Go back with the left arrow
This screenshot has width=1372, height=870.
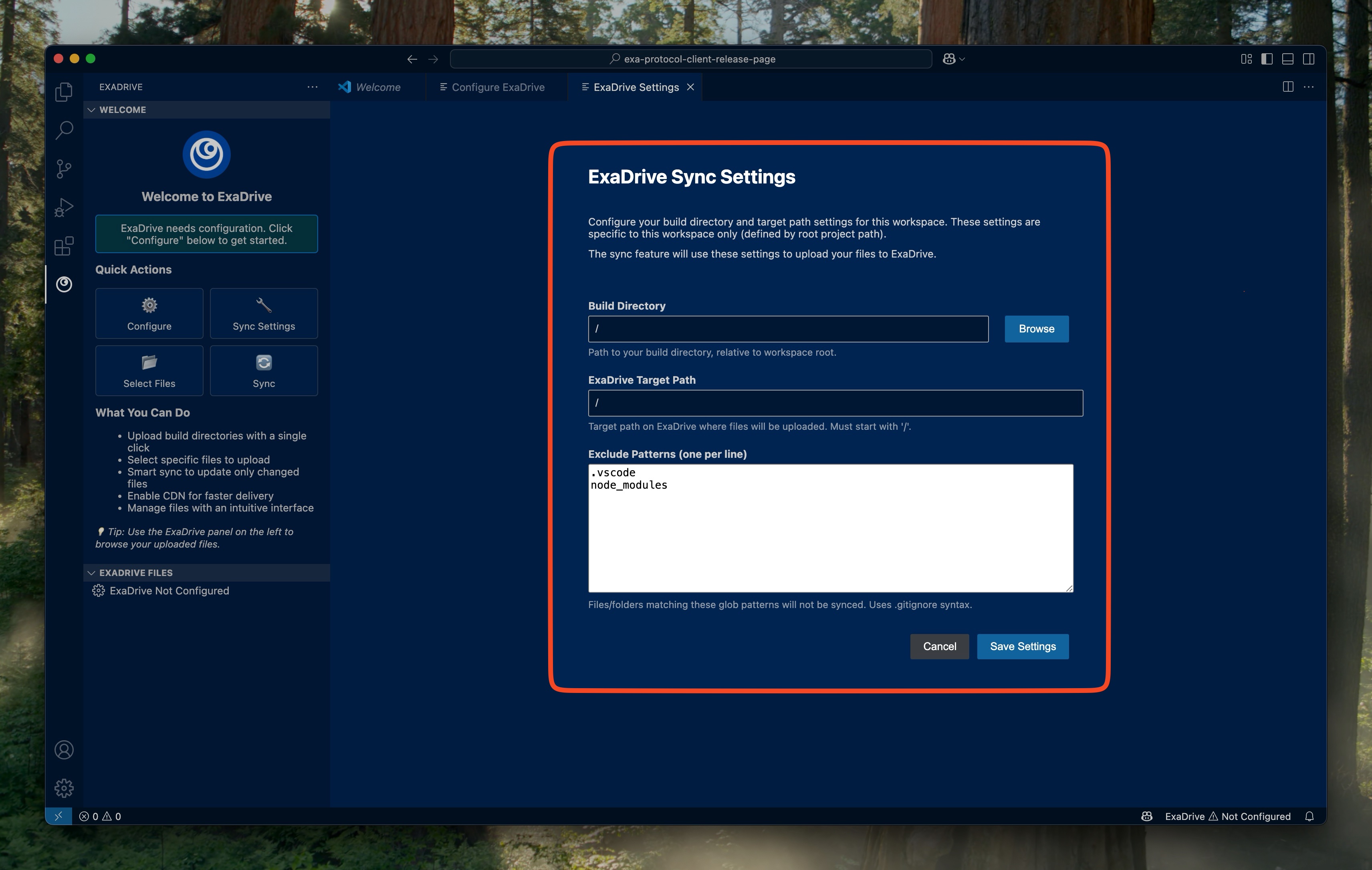pyautogui.click(x=412, y=59)
